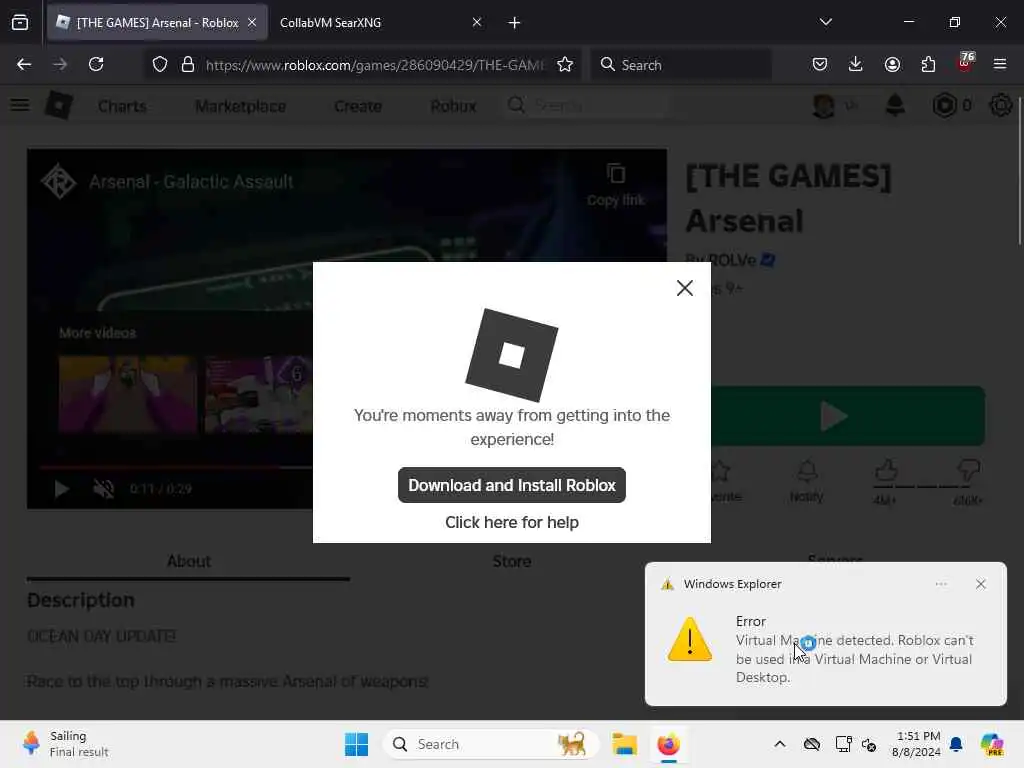Close the CollabVM SearXNG tab
Viewport: 1024px width, 768px height.
click(477, 22)
